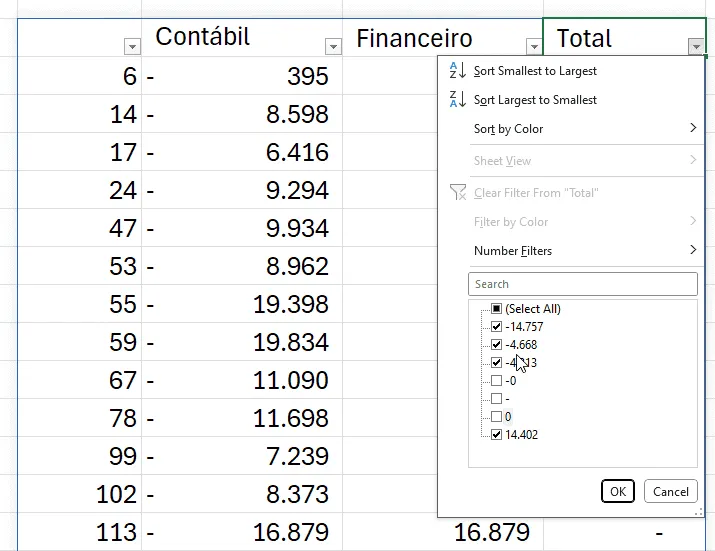Select the first-column cell 78
The image size is (715, 551).
pyautogui.click(x=79, y=418)
